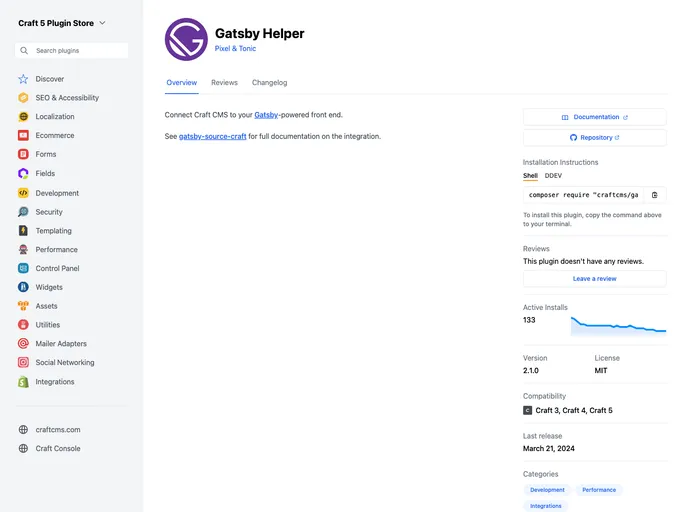The height and width of the screenshot is (512, 688).
Task: Click the Integrations Shopify-style icon
Action: click(23, 382)
